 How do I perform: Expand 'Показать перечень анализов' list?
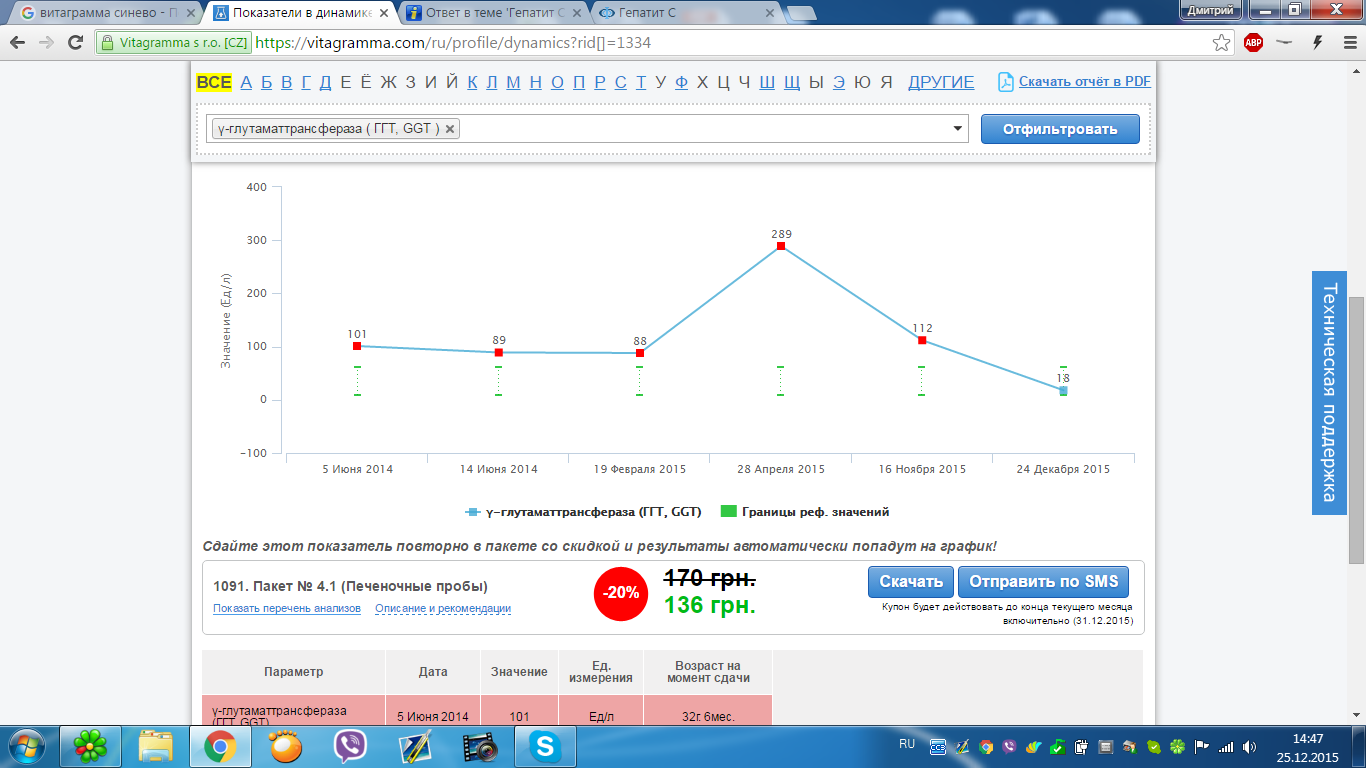pyautogui.click(x=286, y=608)
